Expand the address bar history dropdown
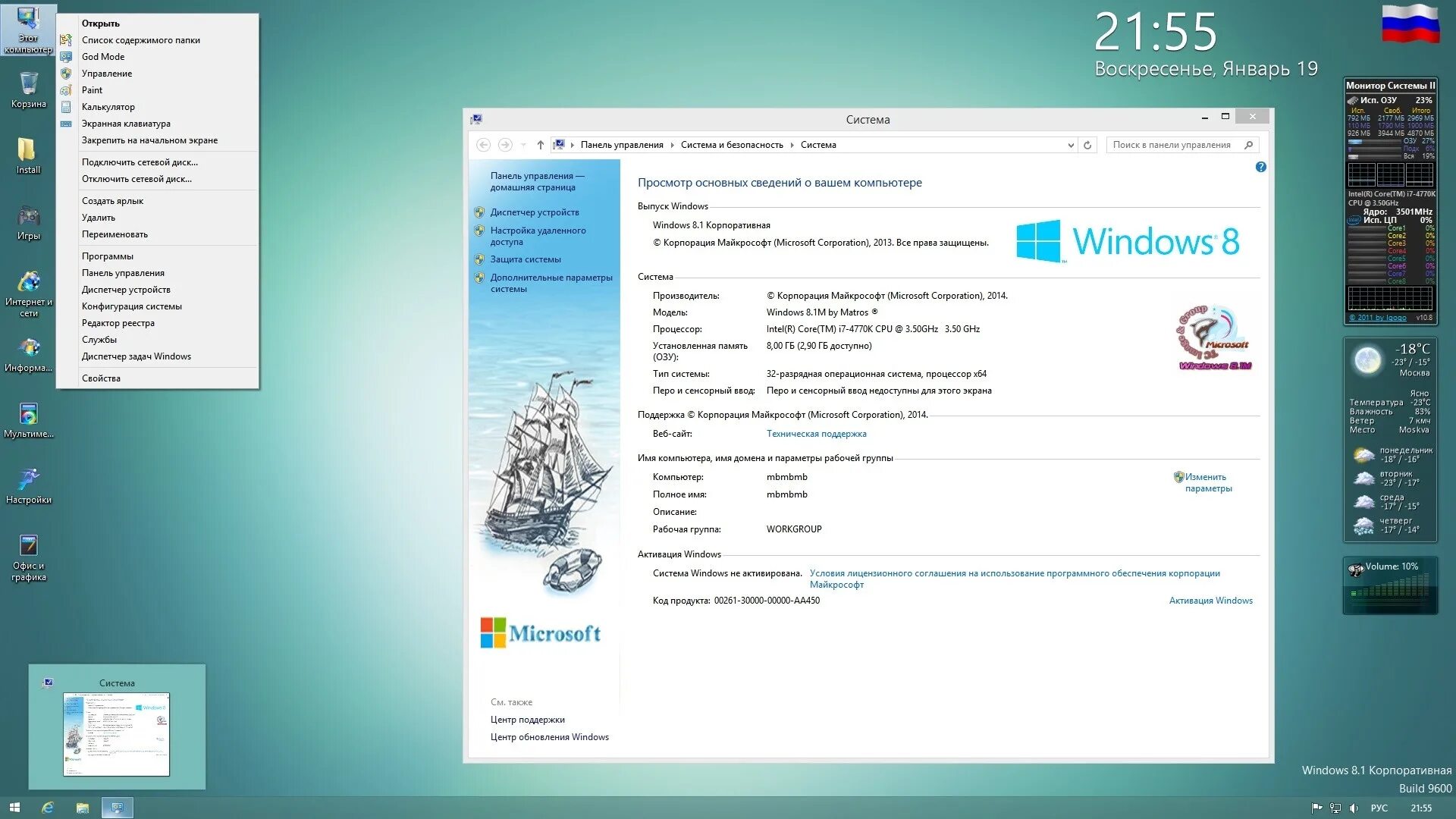The width and height of the screenshot is (1456, 819). pos(1071,145)
